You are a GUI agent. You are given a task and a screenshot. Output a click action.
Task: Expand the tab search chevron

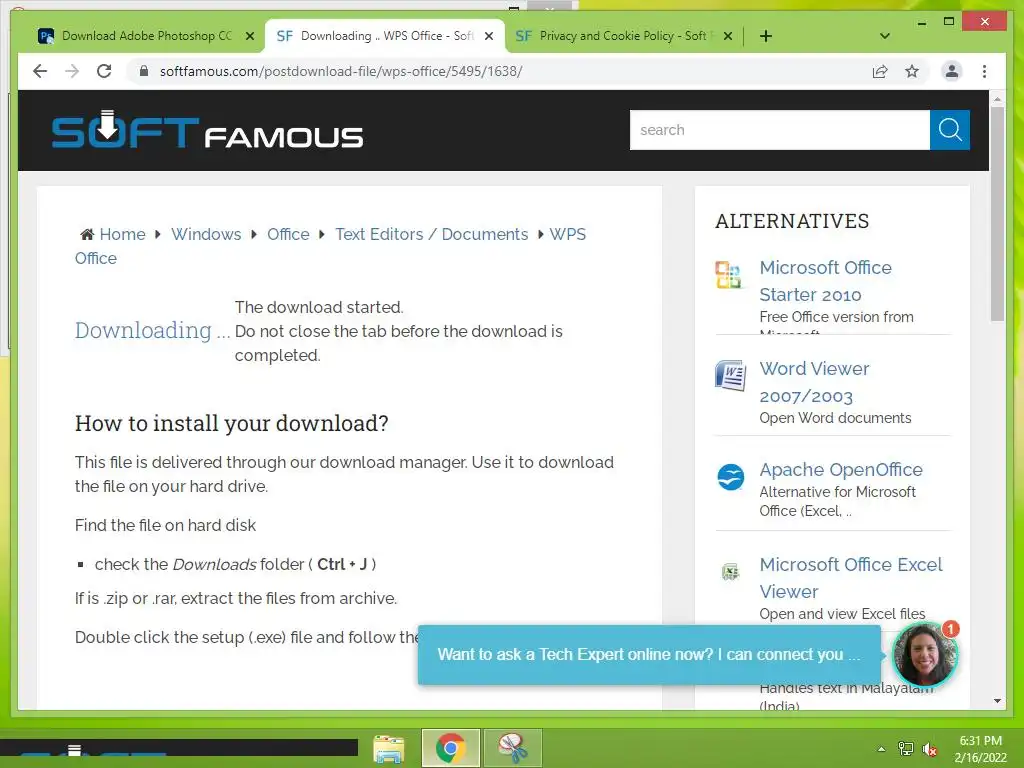[x=884, y=36]
